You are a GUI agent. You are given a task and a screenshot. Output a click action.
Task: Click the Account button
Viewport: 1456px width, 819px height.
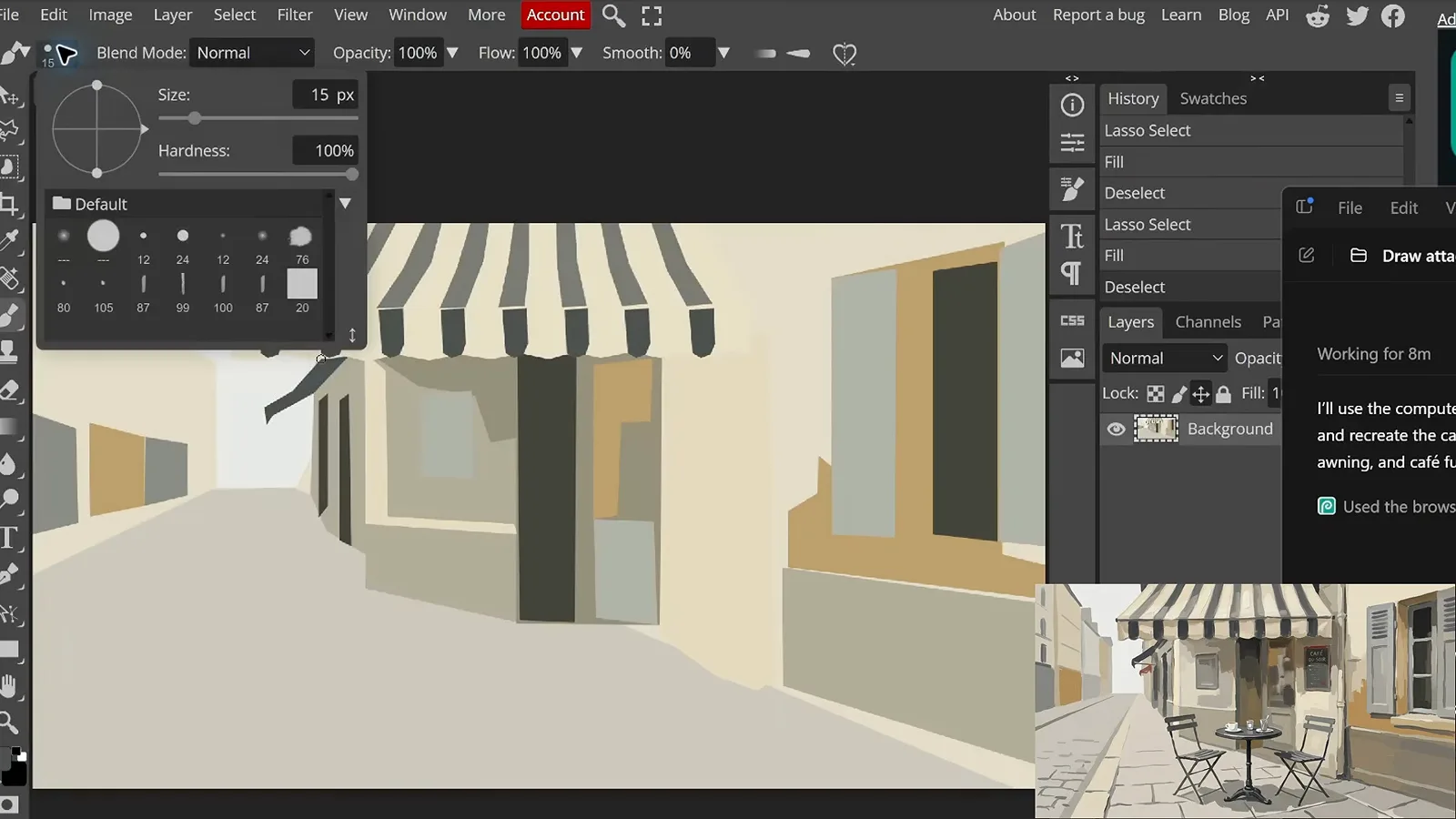pyautogui.click(x=555, y=15)
